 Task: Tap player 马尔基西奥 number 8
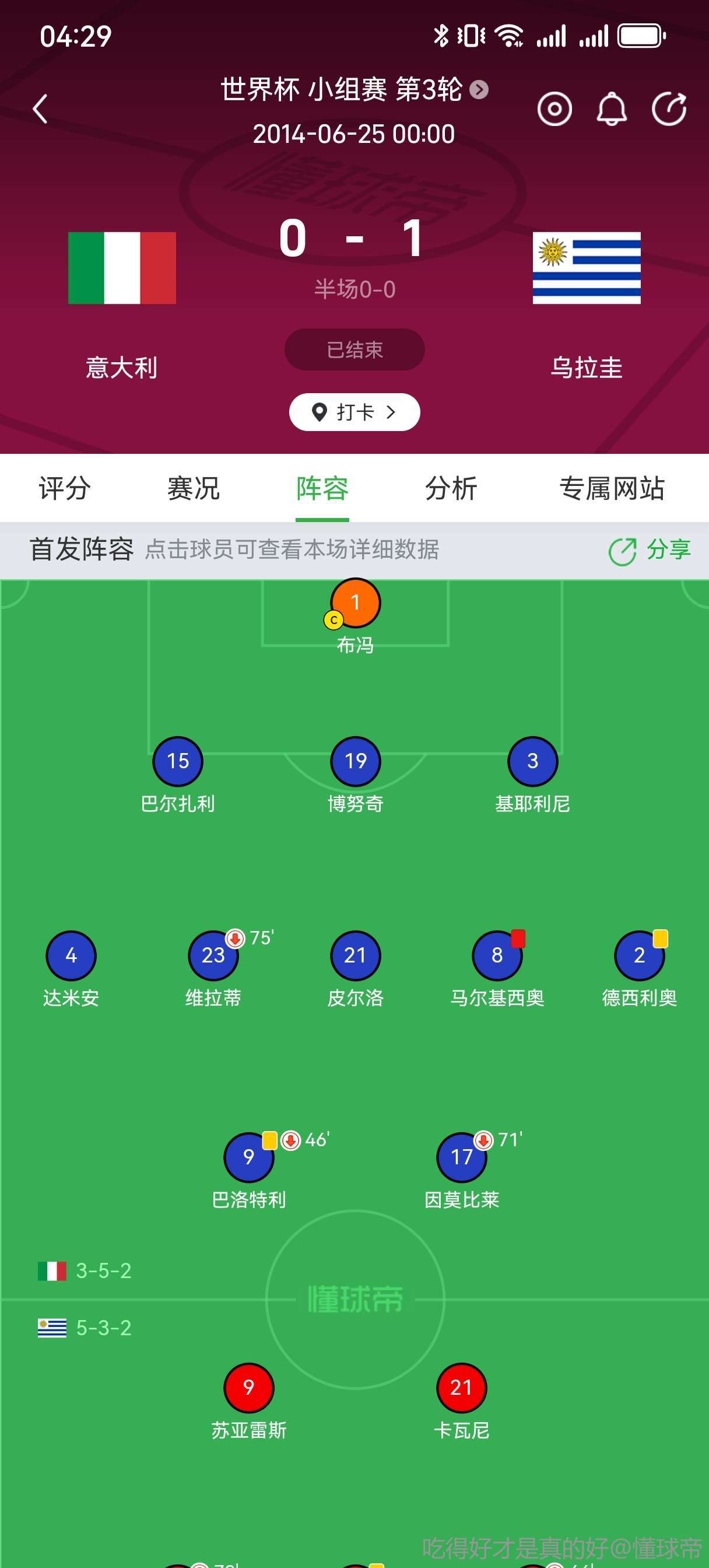coord(497,955)
